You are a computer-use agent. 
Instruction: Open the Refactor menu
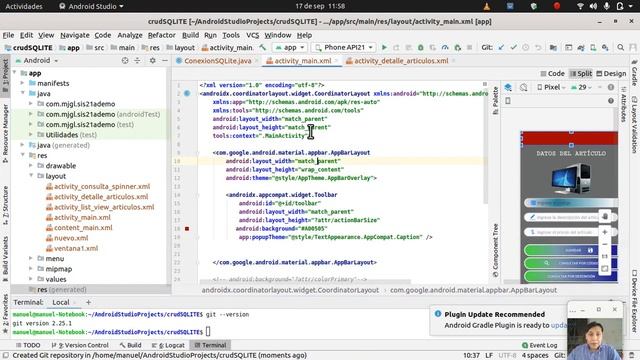[162, 35]
